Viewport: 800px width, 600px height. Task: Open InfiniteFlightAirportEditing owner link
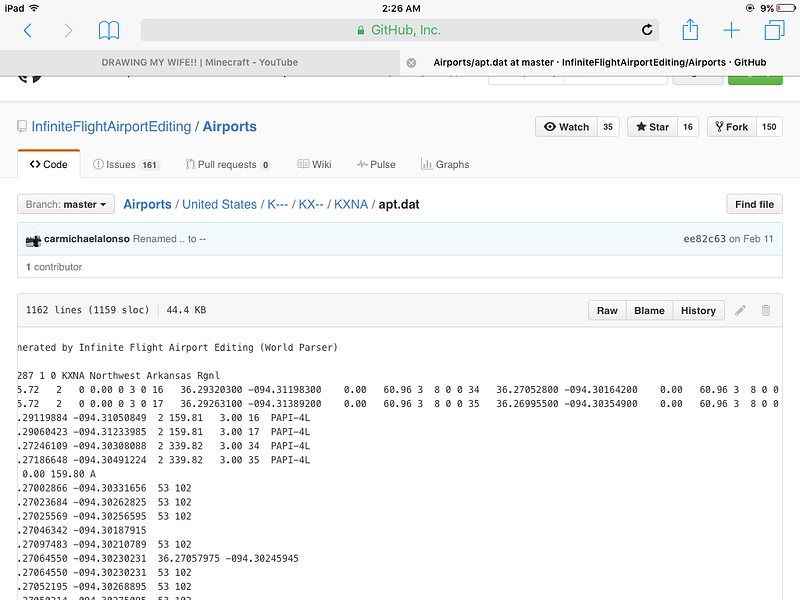(x=111, y=127)
